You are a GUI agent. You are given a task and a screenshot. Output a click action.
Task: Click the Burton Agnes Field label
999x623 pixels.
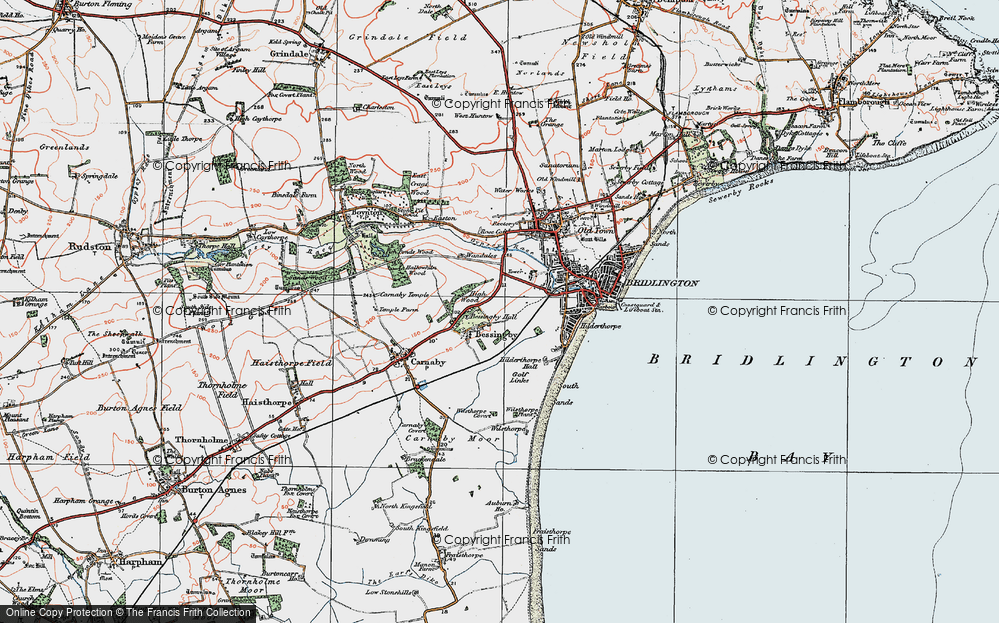pyautogui.click(x=139, y=408)
